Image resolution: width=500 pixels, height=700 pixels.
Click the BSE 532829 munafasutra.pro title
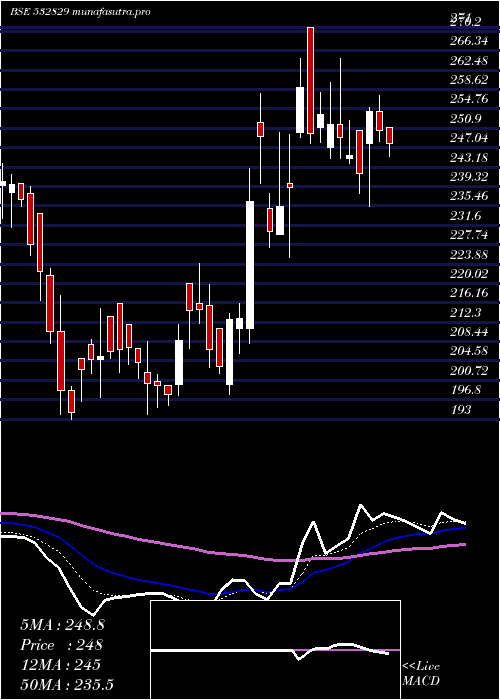[x=80, y=12]
